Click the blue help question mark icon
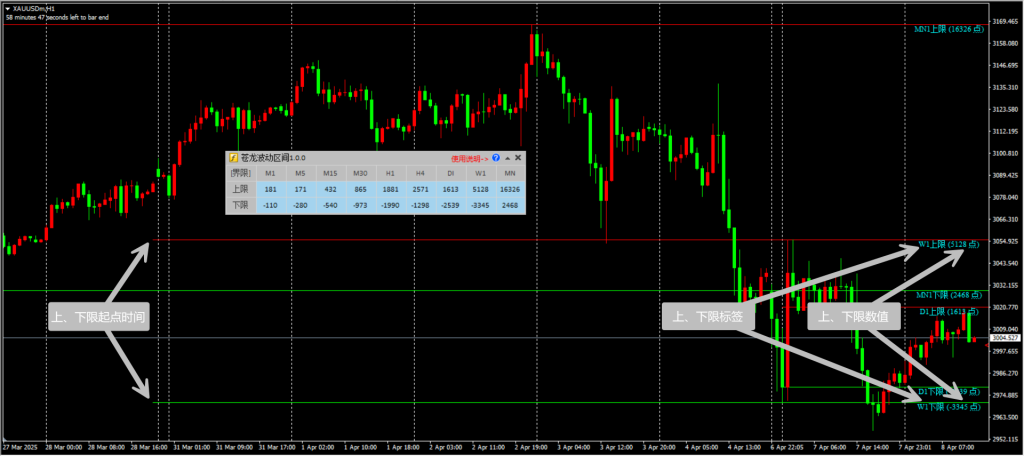The image size is (1024, 456). pos(496,158)
